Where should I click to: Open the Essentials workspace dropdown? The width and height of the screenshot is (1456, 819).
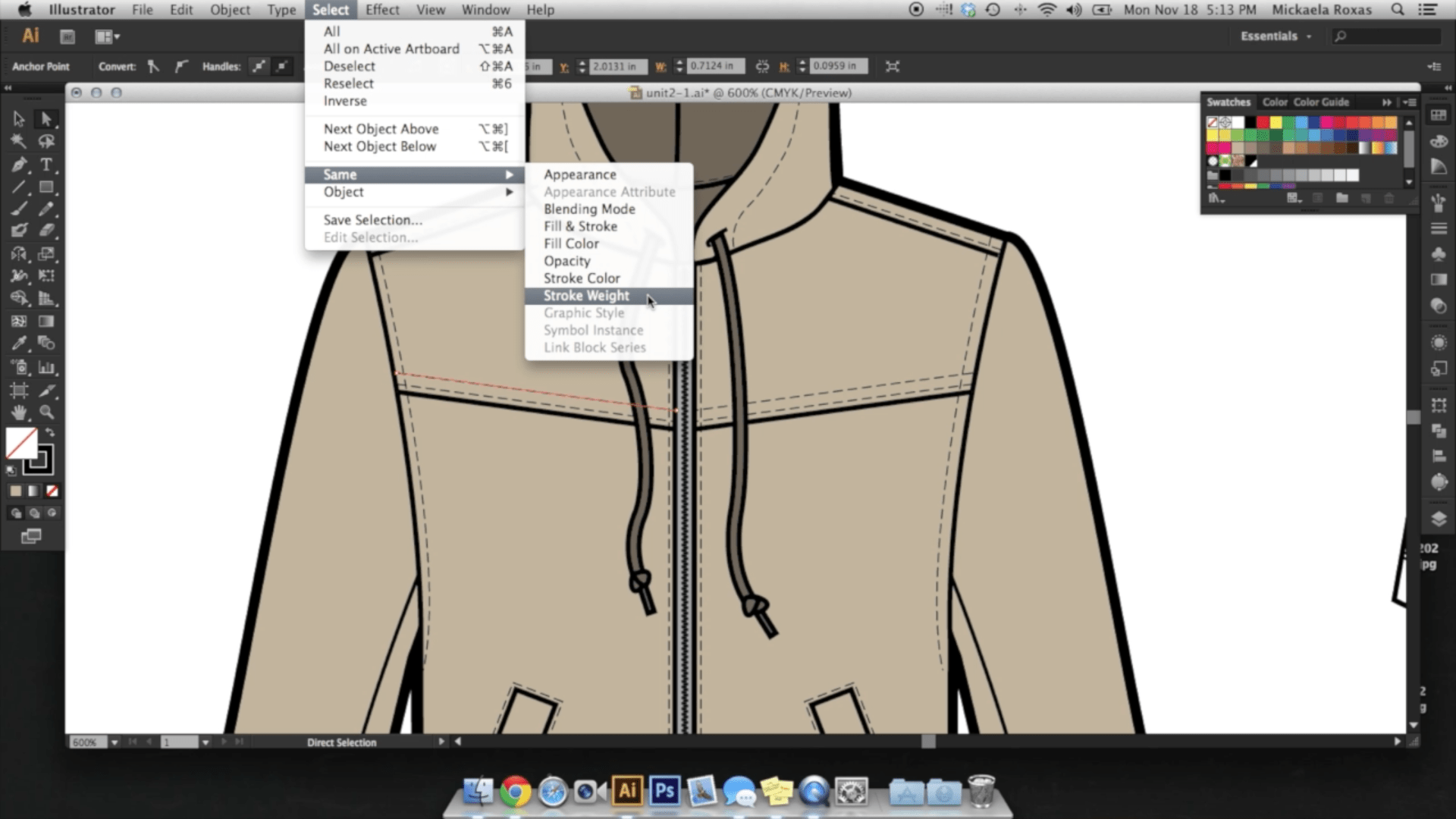[1274, 36]
